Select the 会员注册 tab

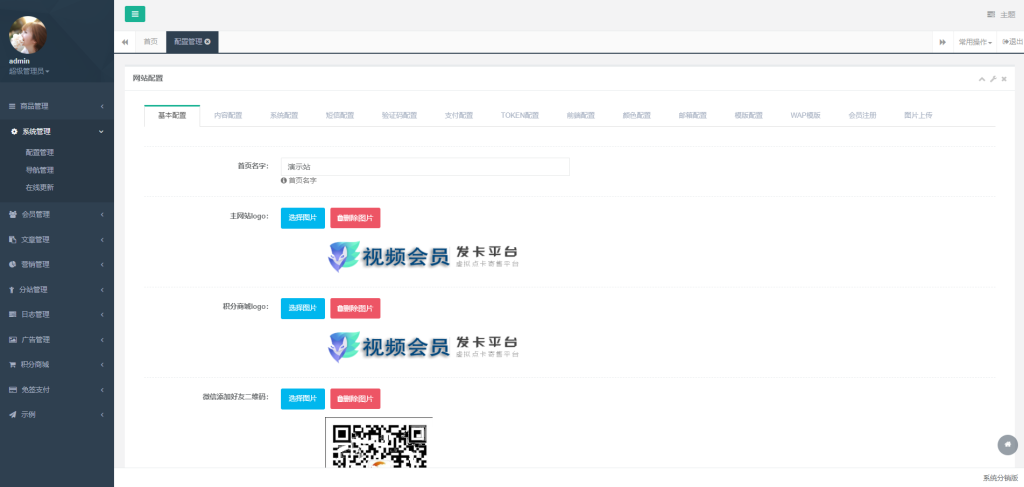point(862,116)
